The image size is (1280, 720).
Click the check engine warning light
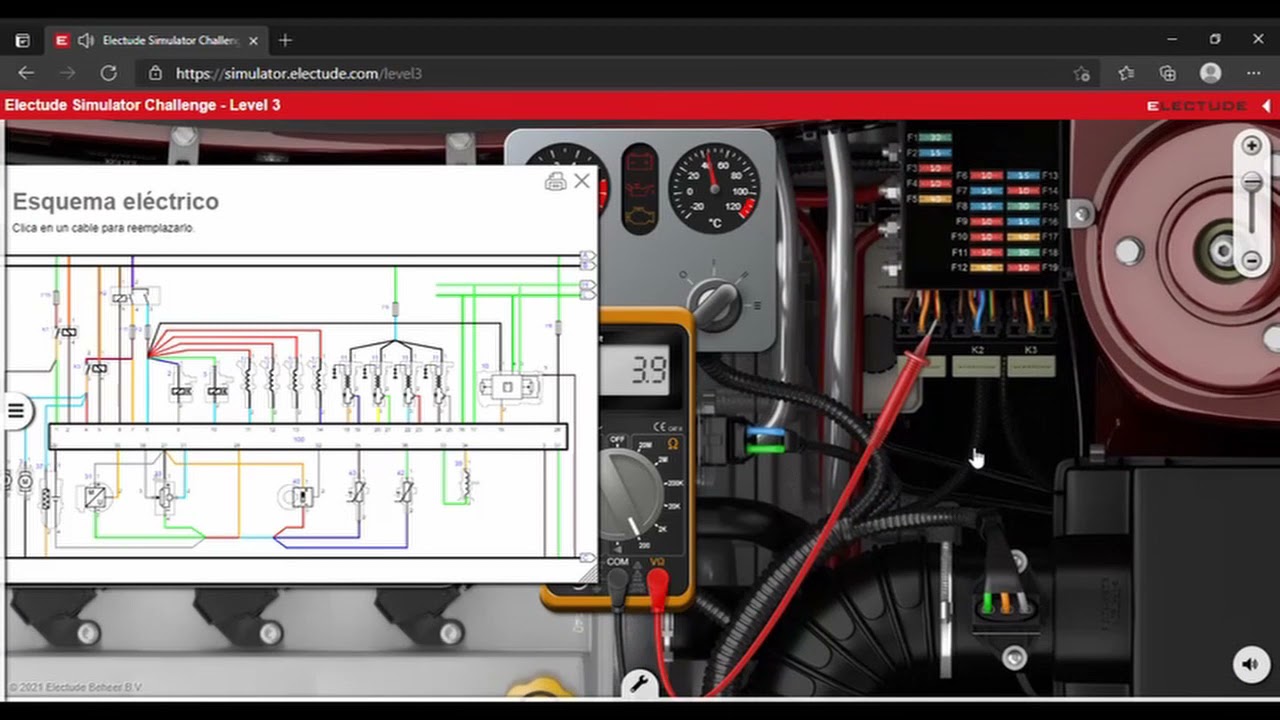tap(638, 214)
